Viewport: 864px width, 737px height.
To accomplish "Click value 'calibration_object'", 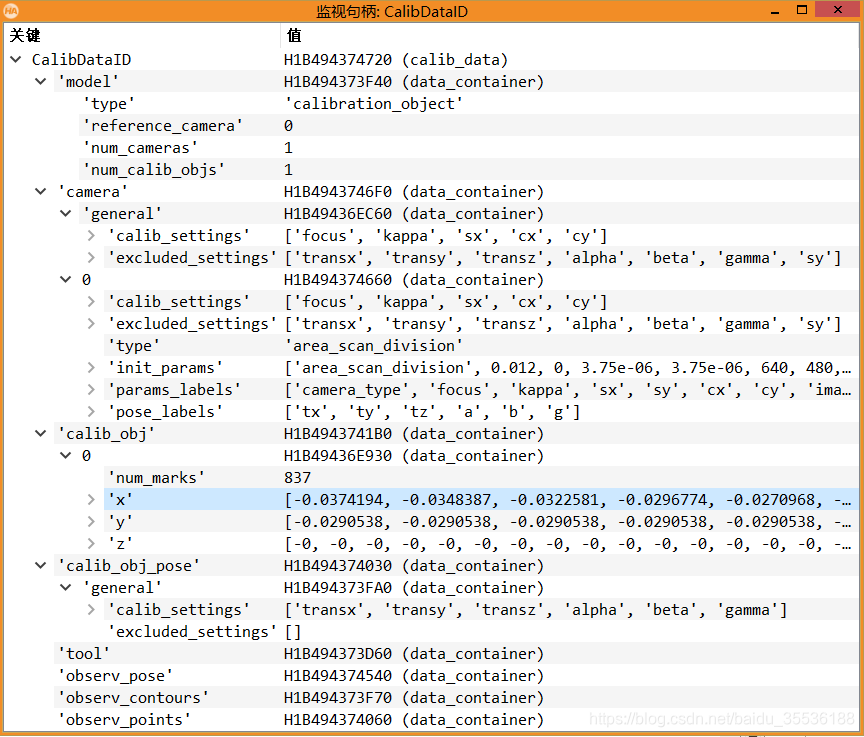I will pyautogui.click(x=374, y=104).
